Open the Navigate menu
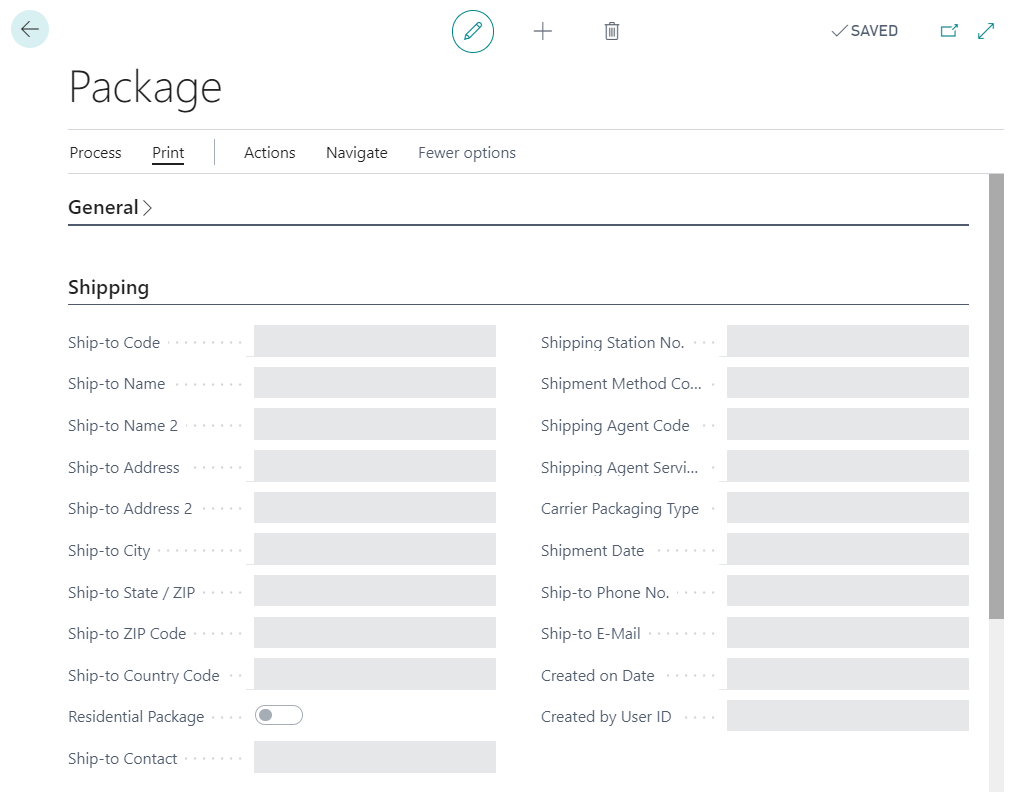Viewport: 1012px width, 792px height. (x=356, y=153)
